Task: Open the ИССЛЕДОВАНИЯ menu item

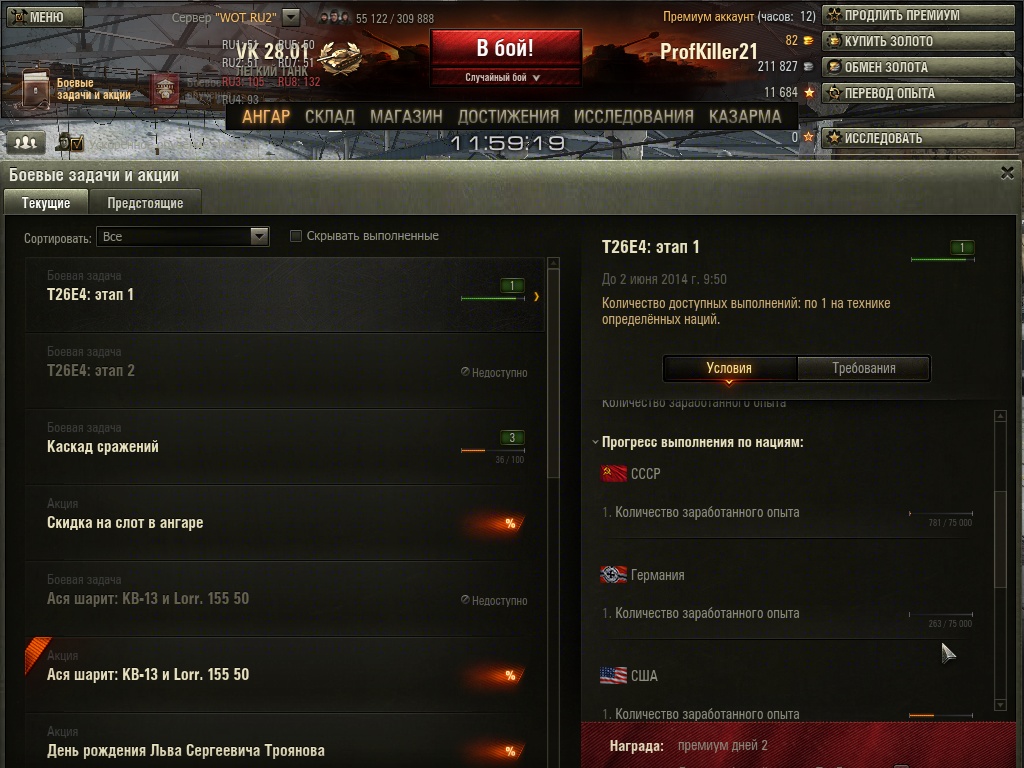Action: click(633, 117)
